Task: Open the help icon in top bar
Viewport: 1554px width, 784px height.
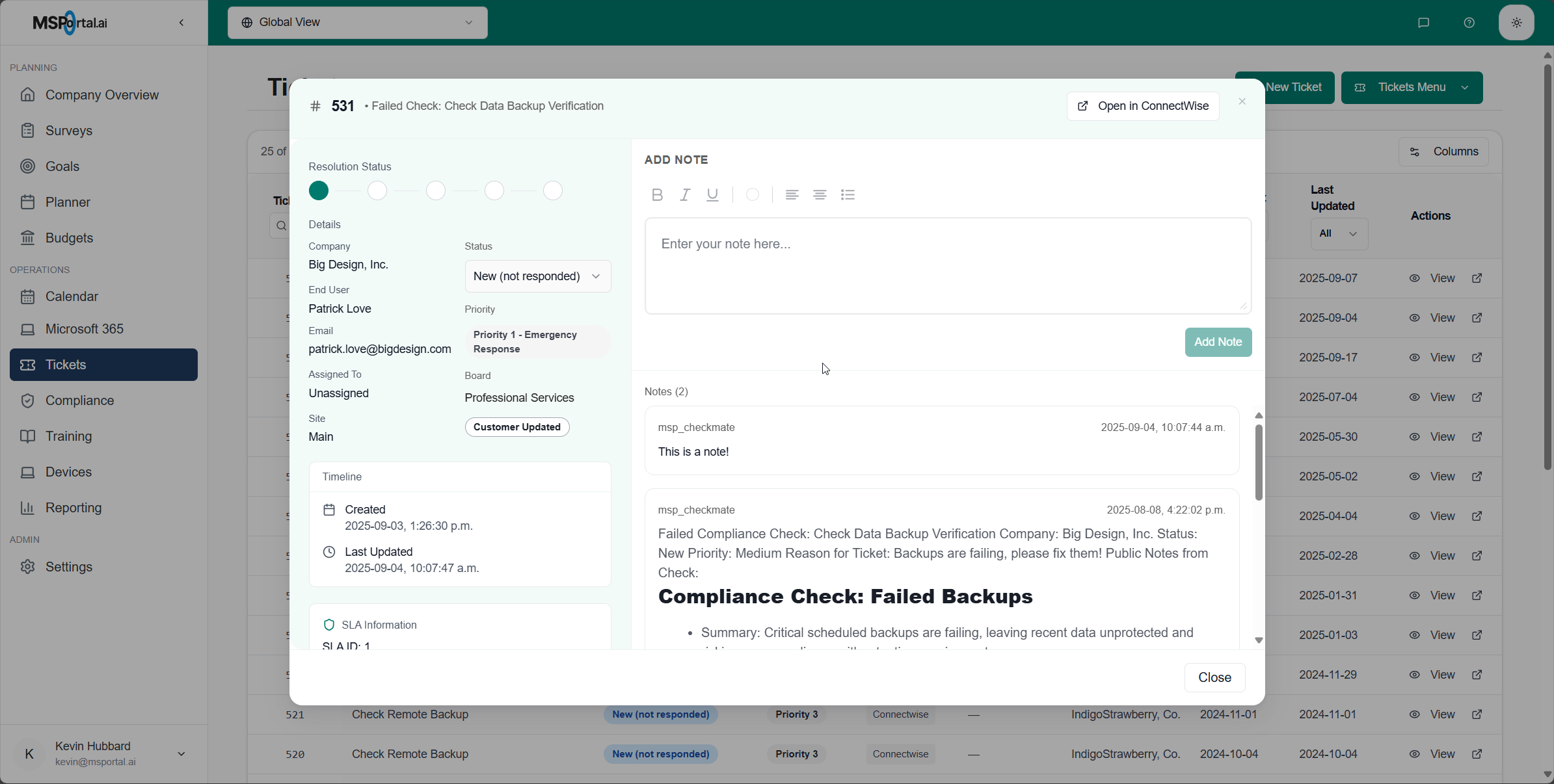Action: coord(1469,22)
